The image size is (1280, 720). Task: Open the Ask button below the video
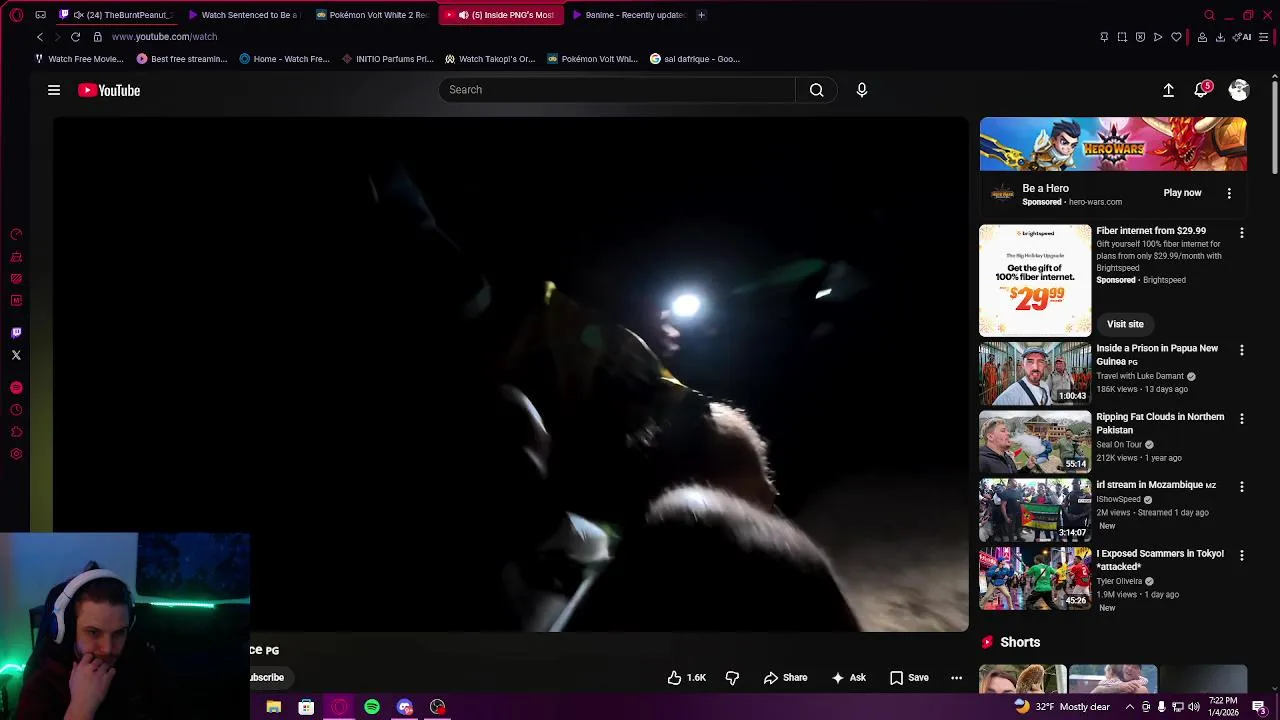pos(848,678)
